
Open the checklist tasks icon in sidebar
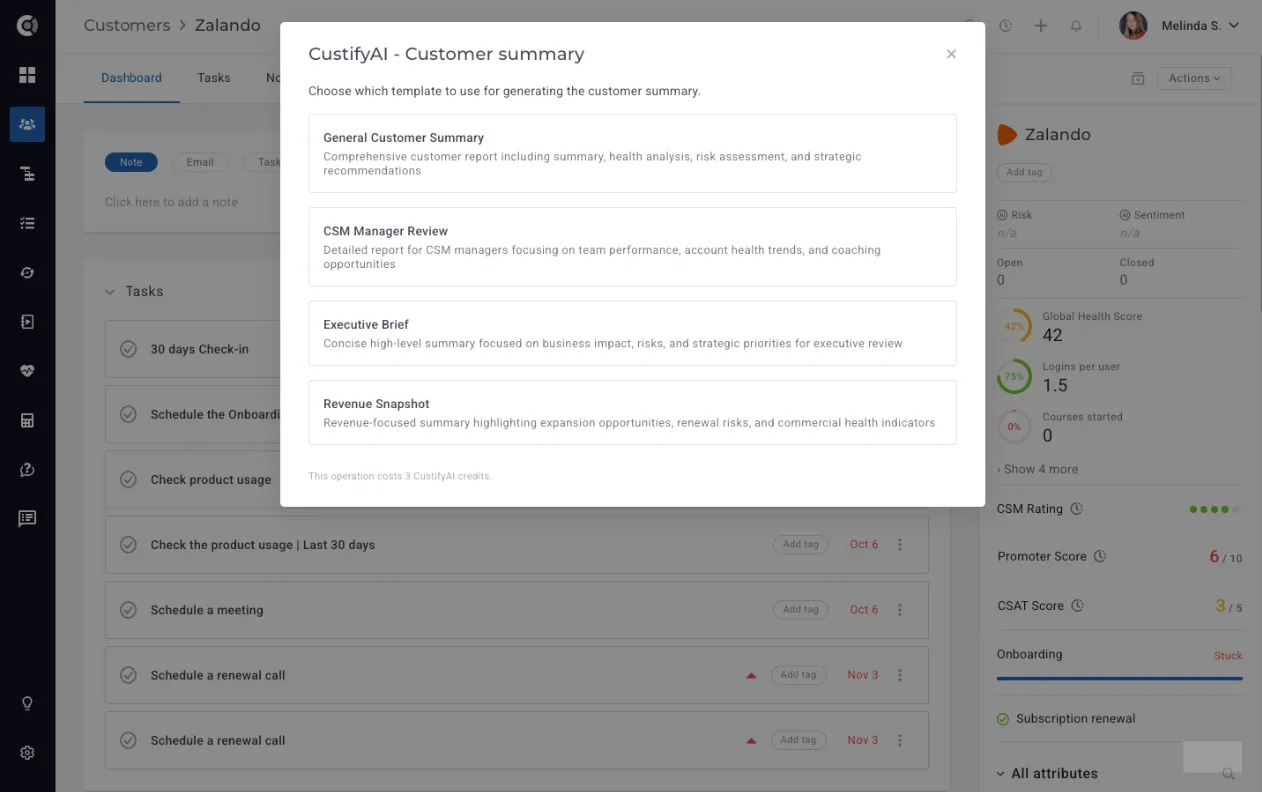27,223
